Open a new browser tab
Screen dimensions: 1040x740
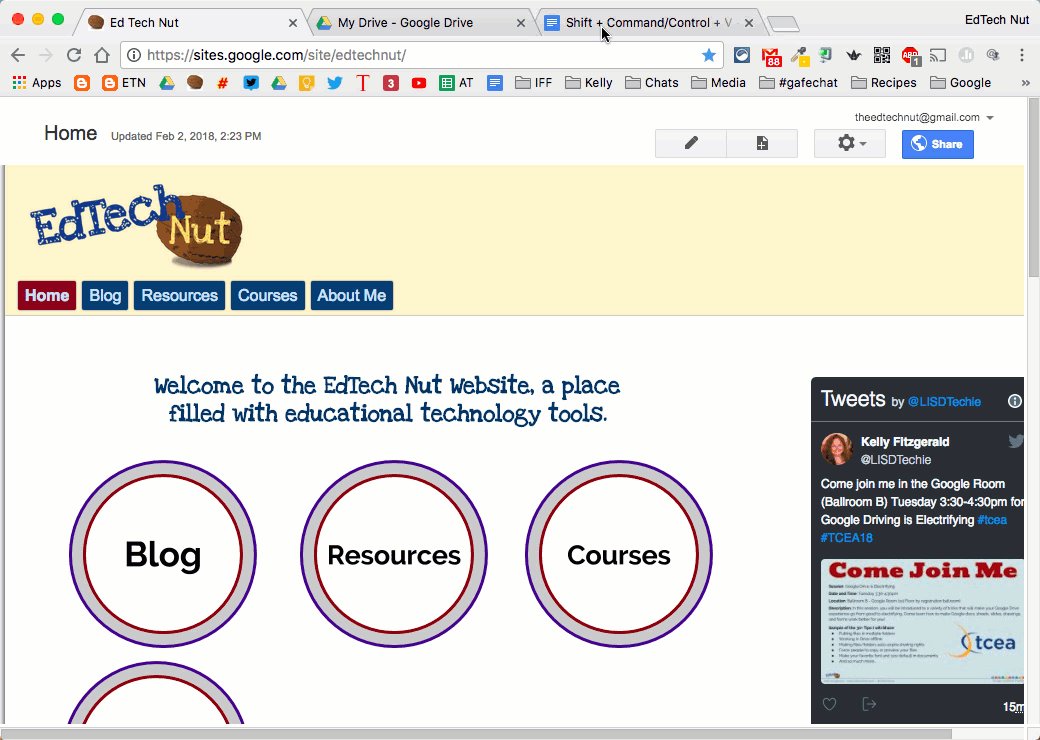(783, 25)
